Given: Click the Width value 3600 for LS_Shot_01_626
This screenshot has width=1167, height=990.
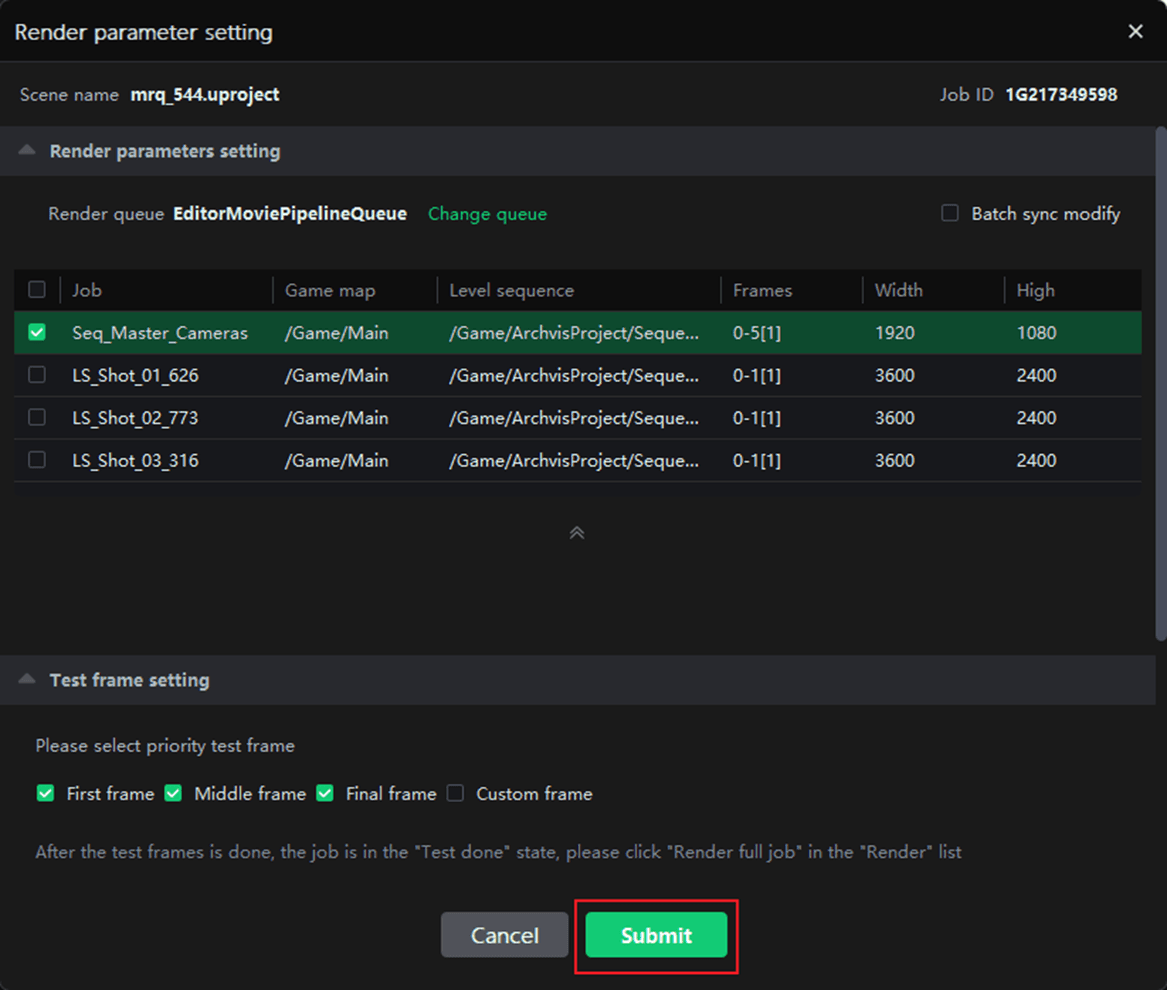Looking at the screenshot, I should (894, 376).
